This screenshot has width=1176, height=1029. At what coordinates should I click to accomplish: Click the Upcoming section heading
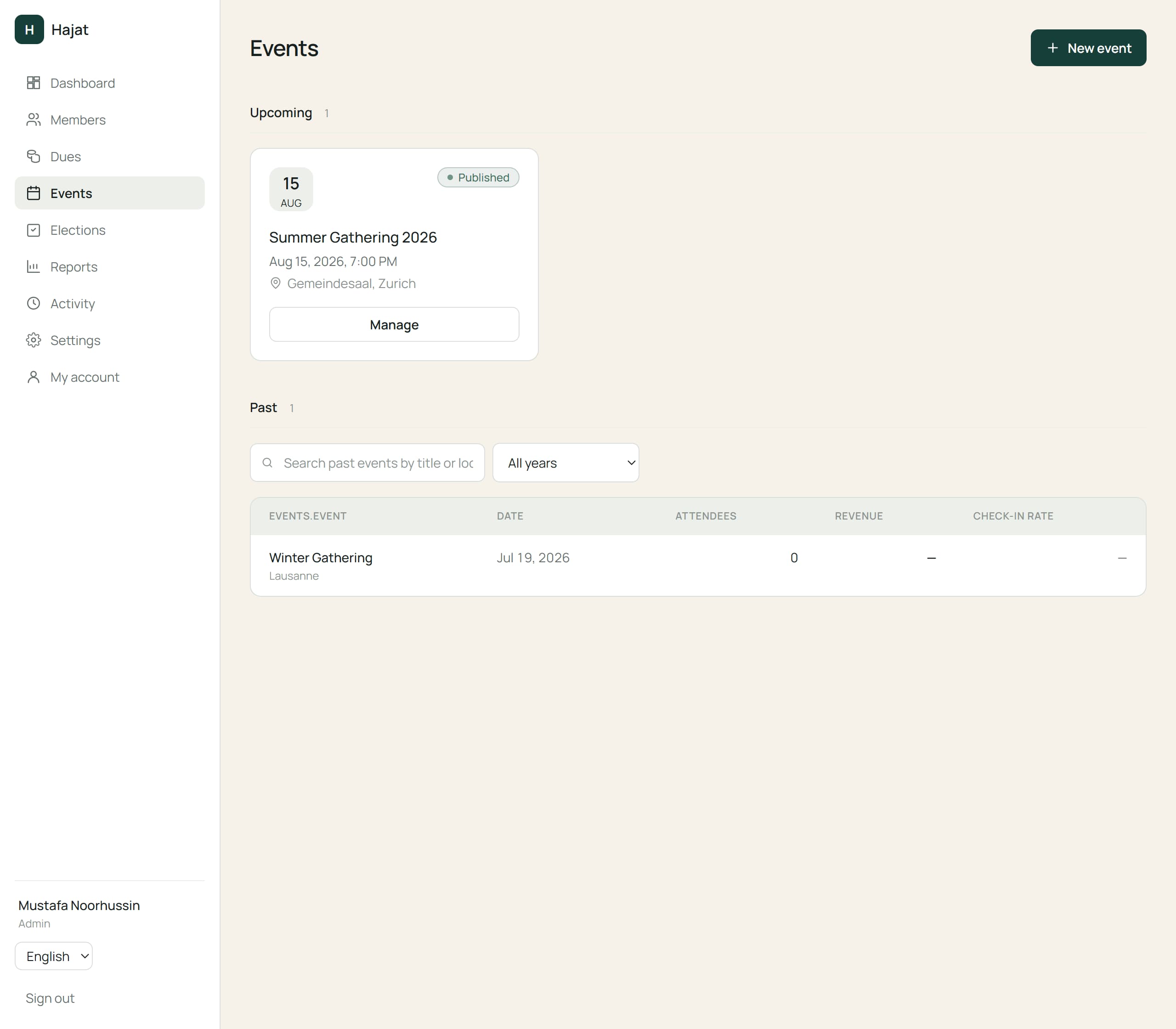[281, 113]
